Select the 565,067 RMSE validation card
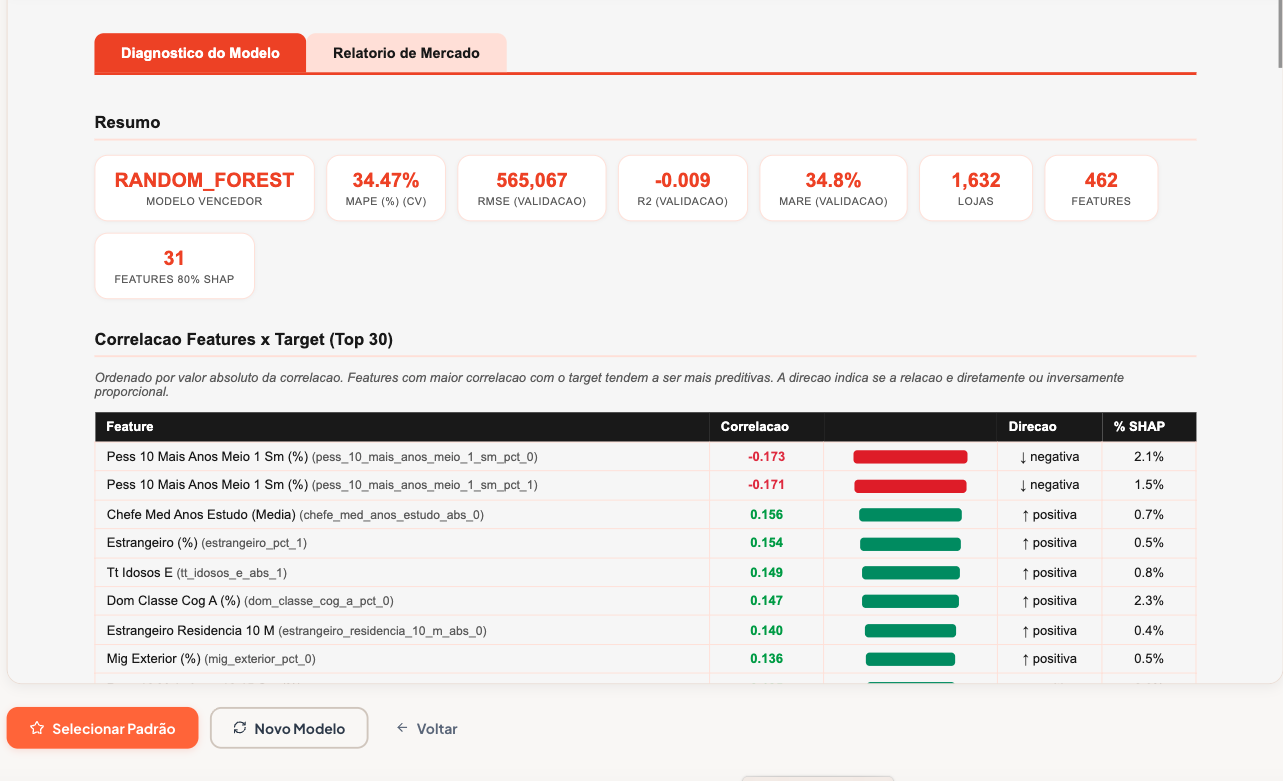This screenshot has height=781, width=1283. click(x=532, y=188)
